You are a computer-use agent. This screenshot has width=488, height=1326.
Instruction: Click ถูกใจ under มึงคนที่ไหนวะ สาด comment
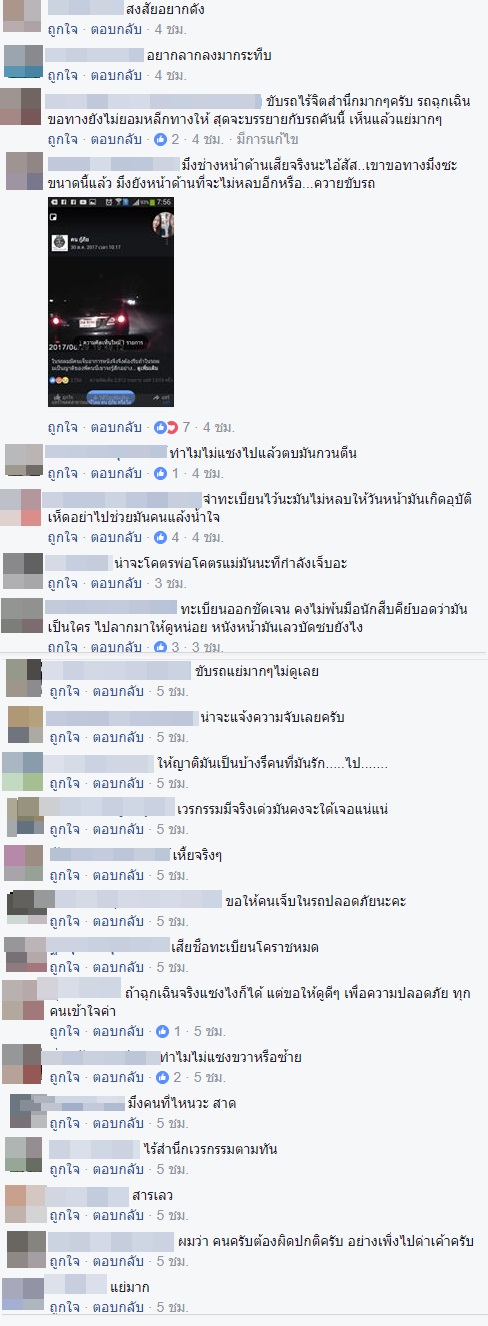[x=63, y=1123]
